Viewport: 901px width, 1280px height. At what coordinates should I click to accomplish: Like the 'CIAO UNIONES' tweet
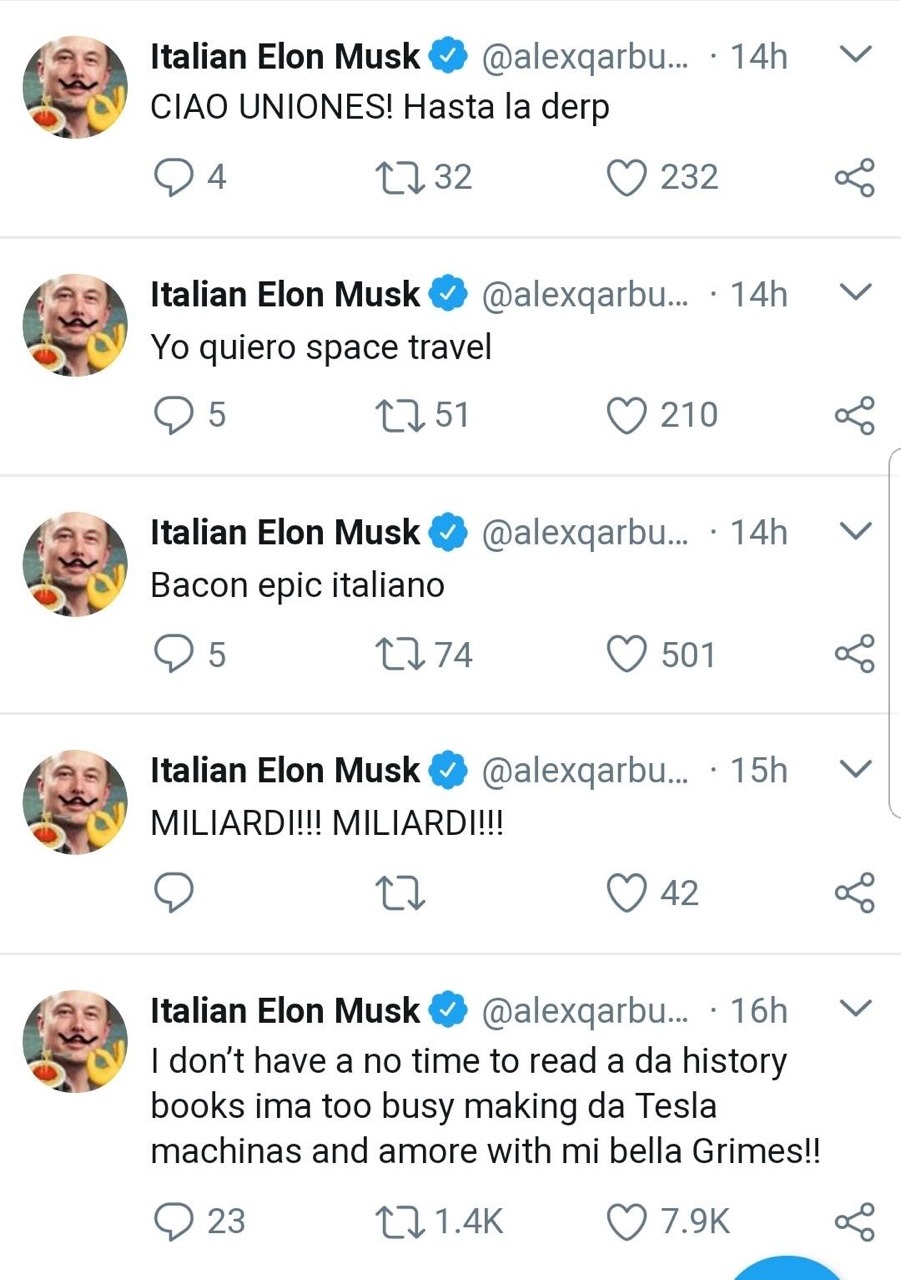(x=627, y=177)
